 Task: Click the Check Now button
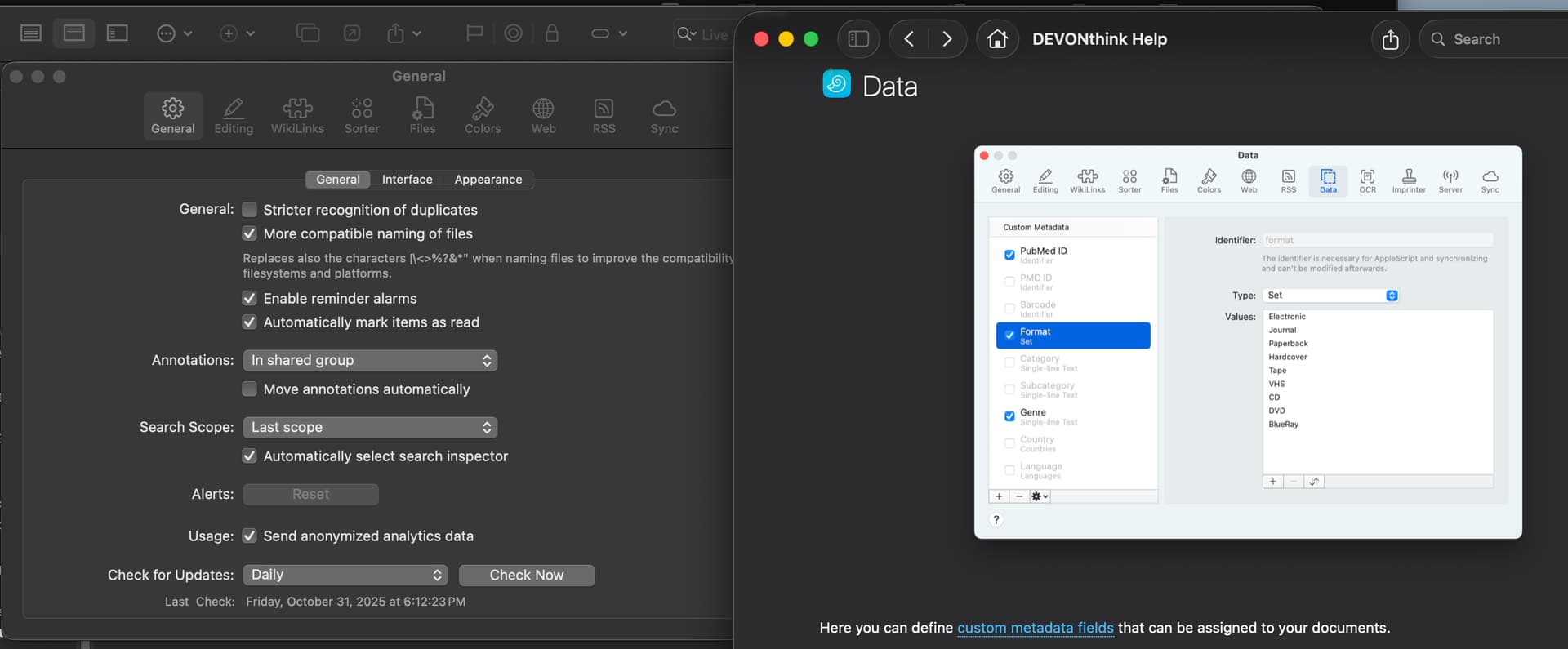coord(526,576)
